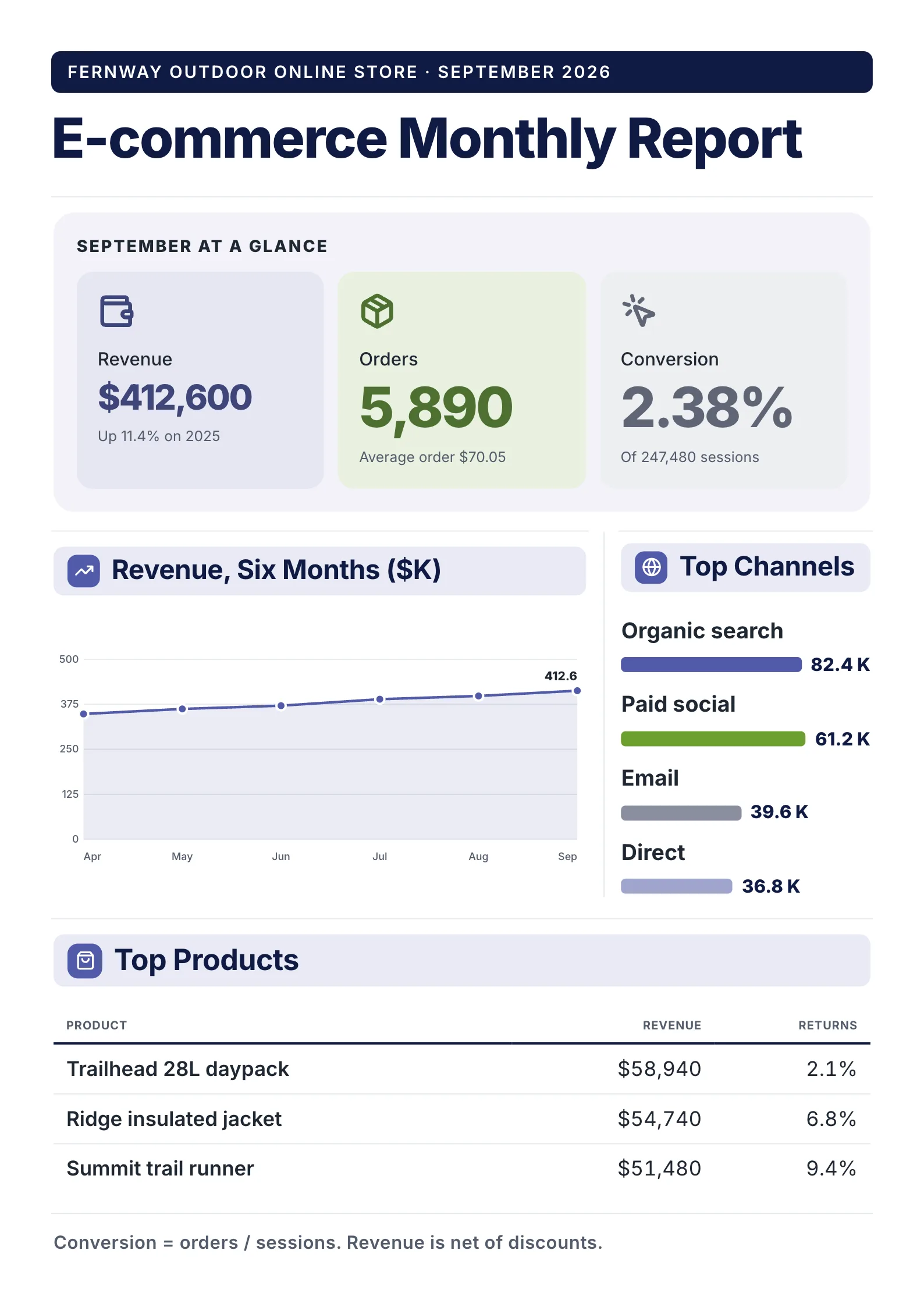
Task: Click the $412,600 revenue figure
Action: click(175, 398)
